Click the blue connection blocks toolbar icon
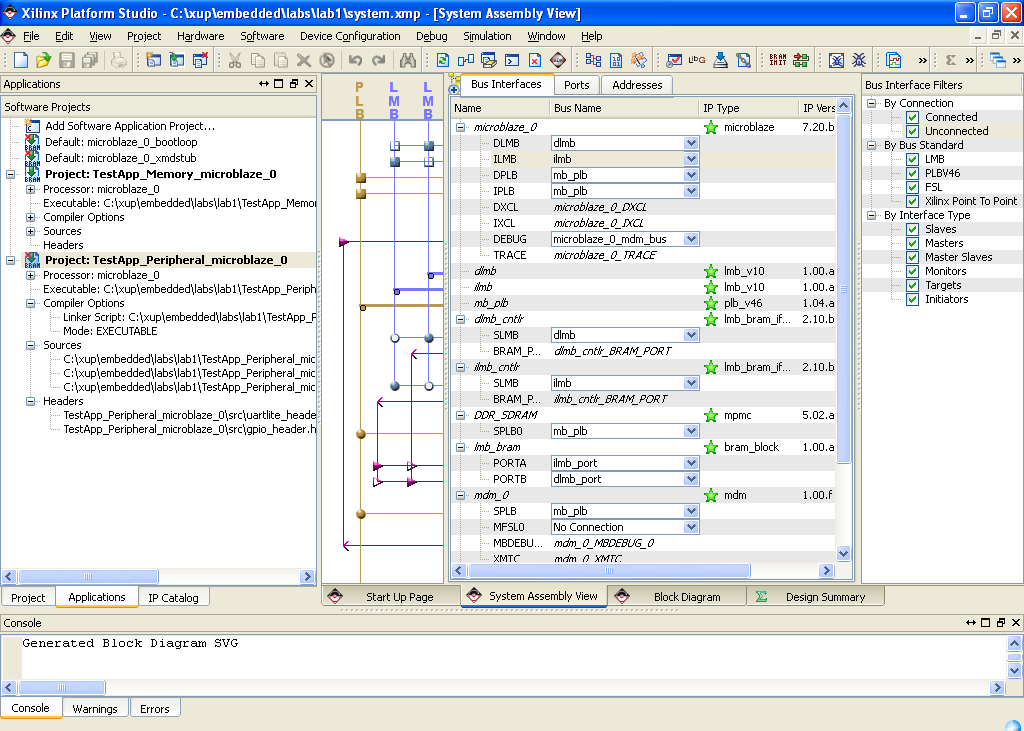This screenshot has height=731, width=1024. point(466,61)
